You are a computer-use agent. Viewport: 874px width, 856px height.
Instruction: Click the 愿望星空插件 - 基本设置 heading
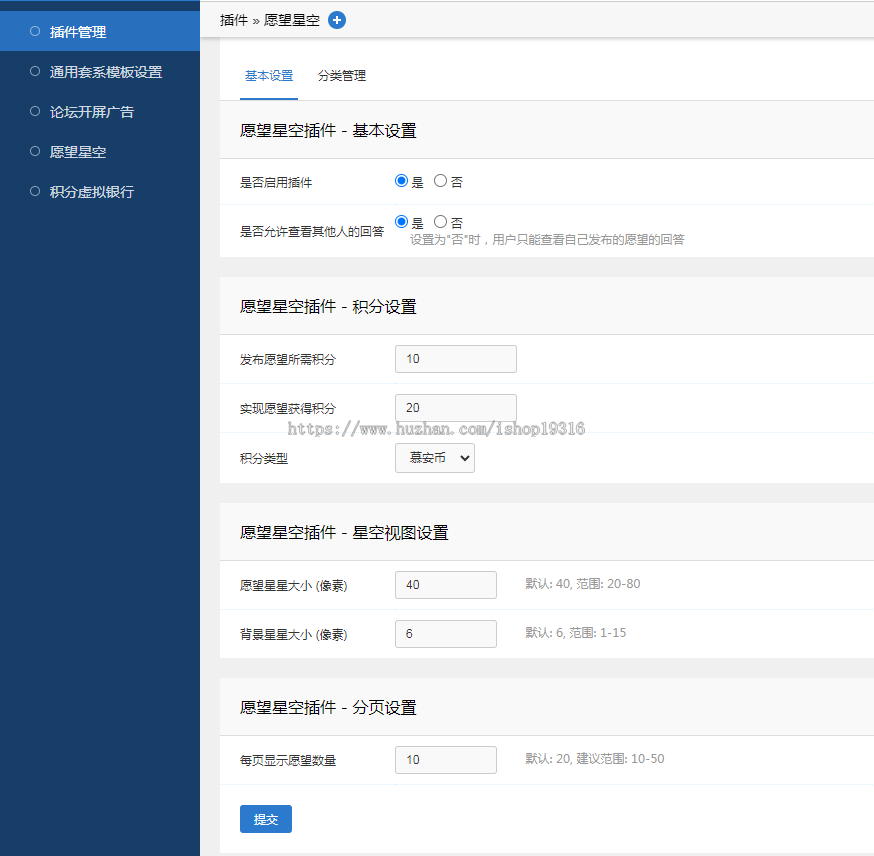tap(328, 130)
